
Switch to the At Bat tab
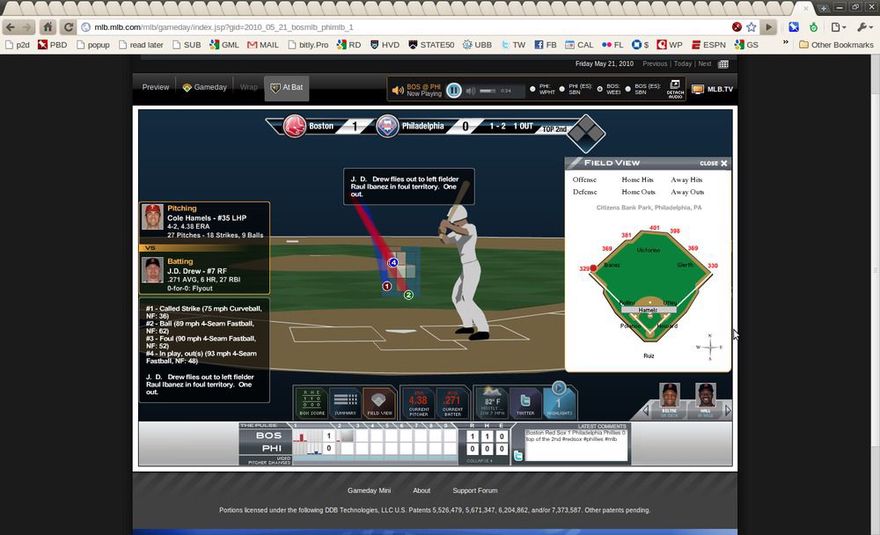287,88
